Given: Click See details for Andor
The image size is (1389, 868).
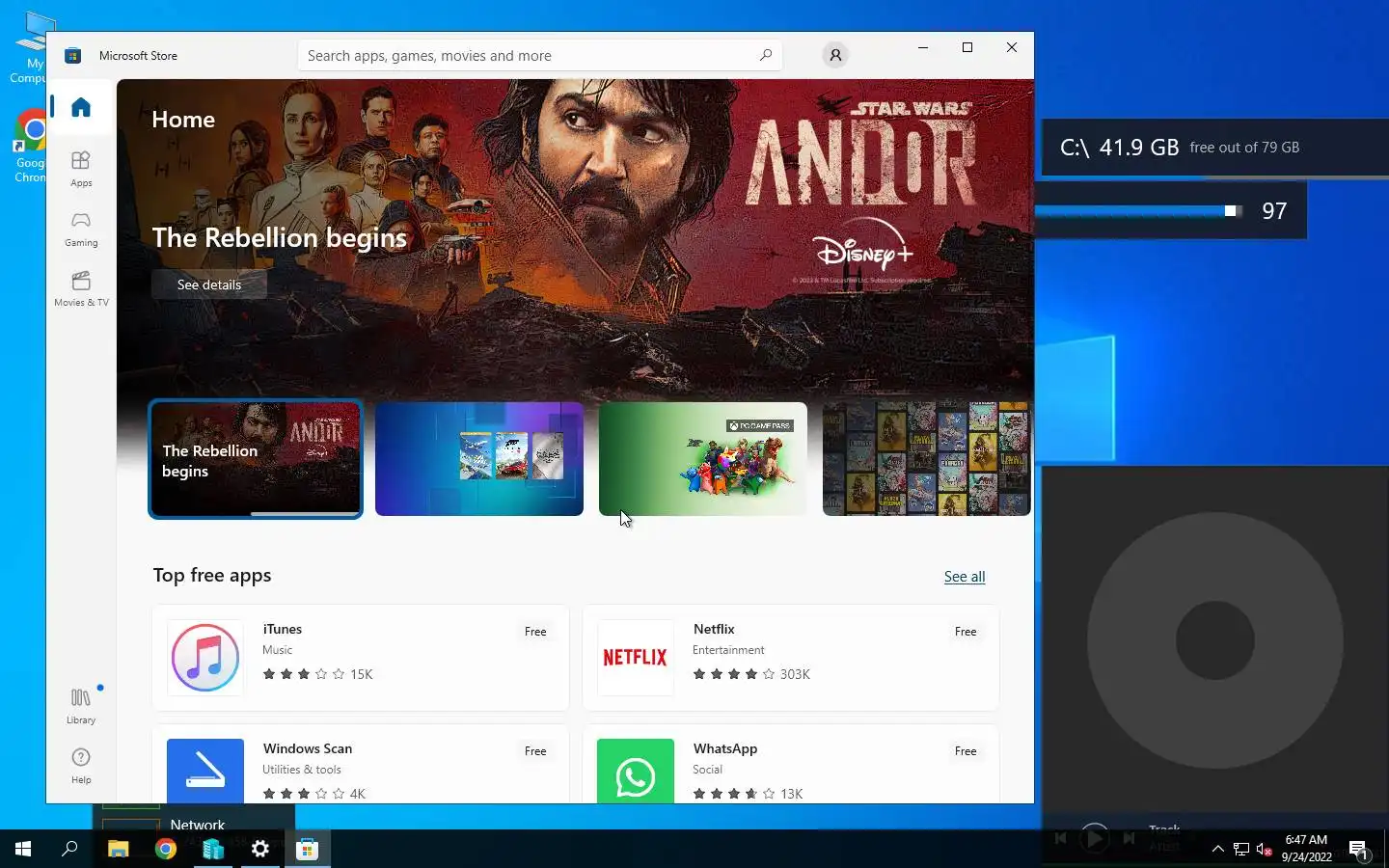Looking at the screenshot, I should [209, 285].
